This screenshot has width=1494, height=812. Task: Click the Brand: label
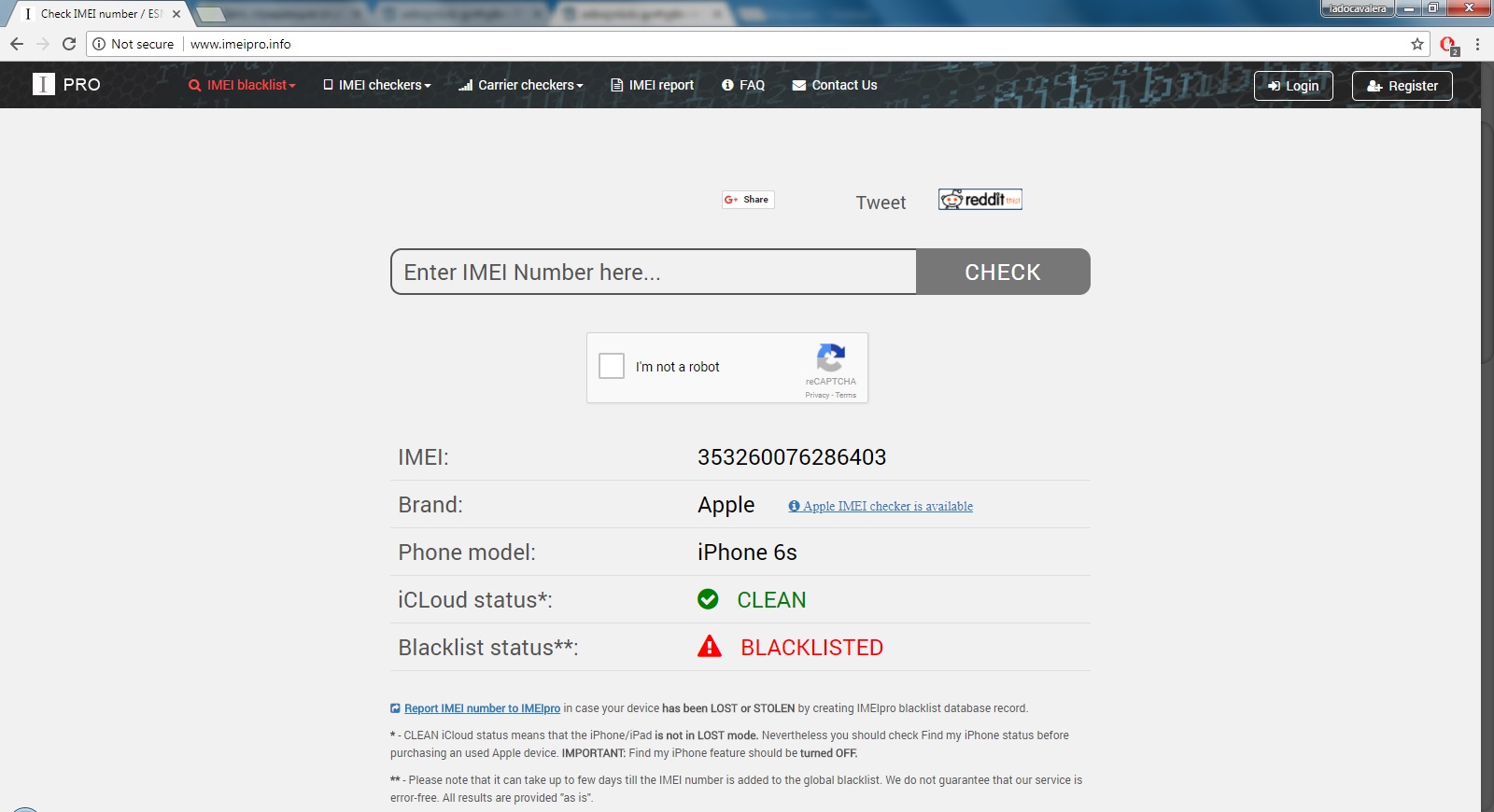tap(430, 505)
